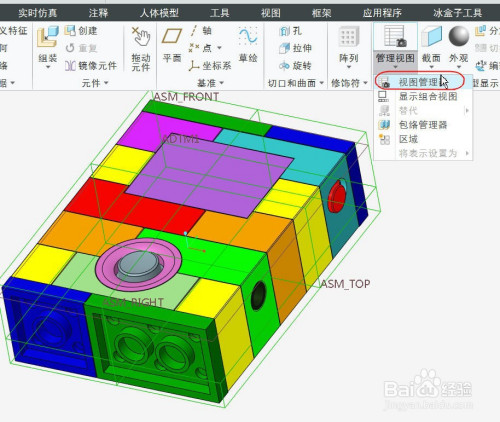Image resolution: width=500 pixels, height=422 pixels.
Task: Open the 将表示设置为 submenu
Action: point(423,153)
